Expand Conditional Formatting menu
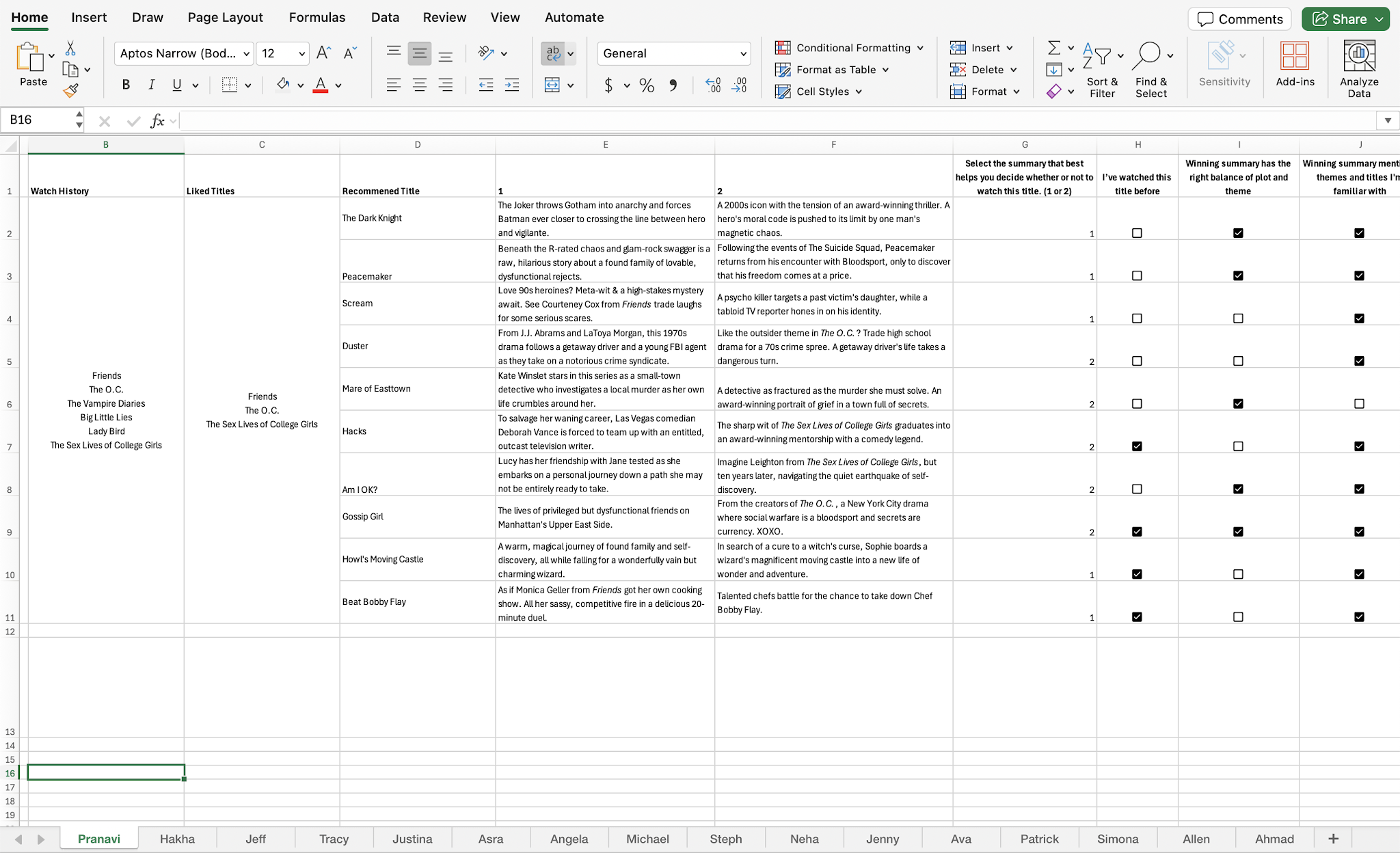The width and height of the screenshot is (1400, 853). tap(920, 48)
